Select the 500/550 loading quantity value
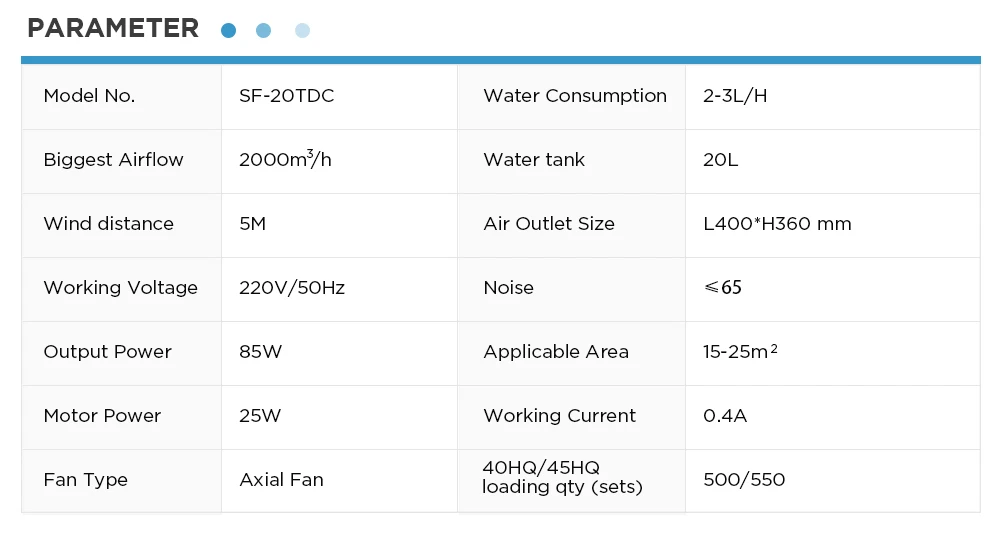 (744, 479)
